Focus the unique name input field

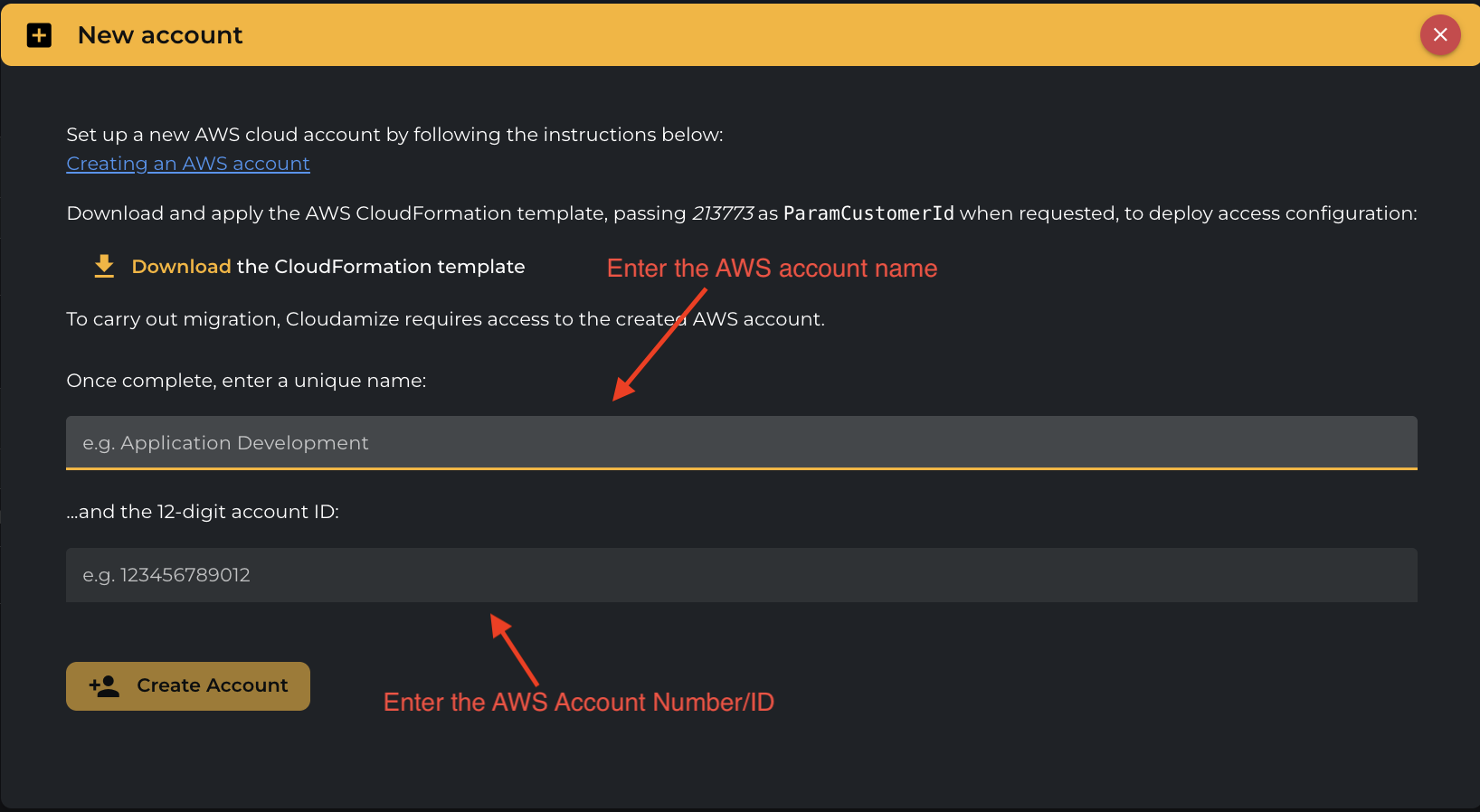[x=741, y=443]
